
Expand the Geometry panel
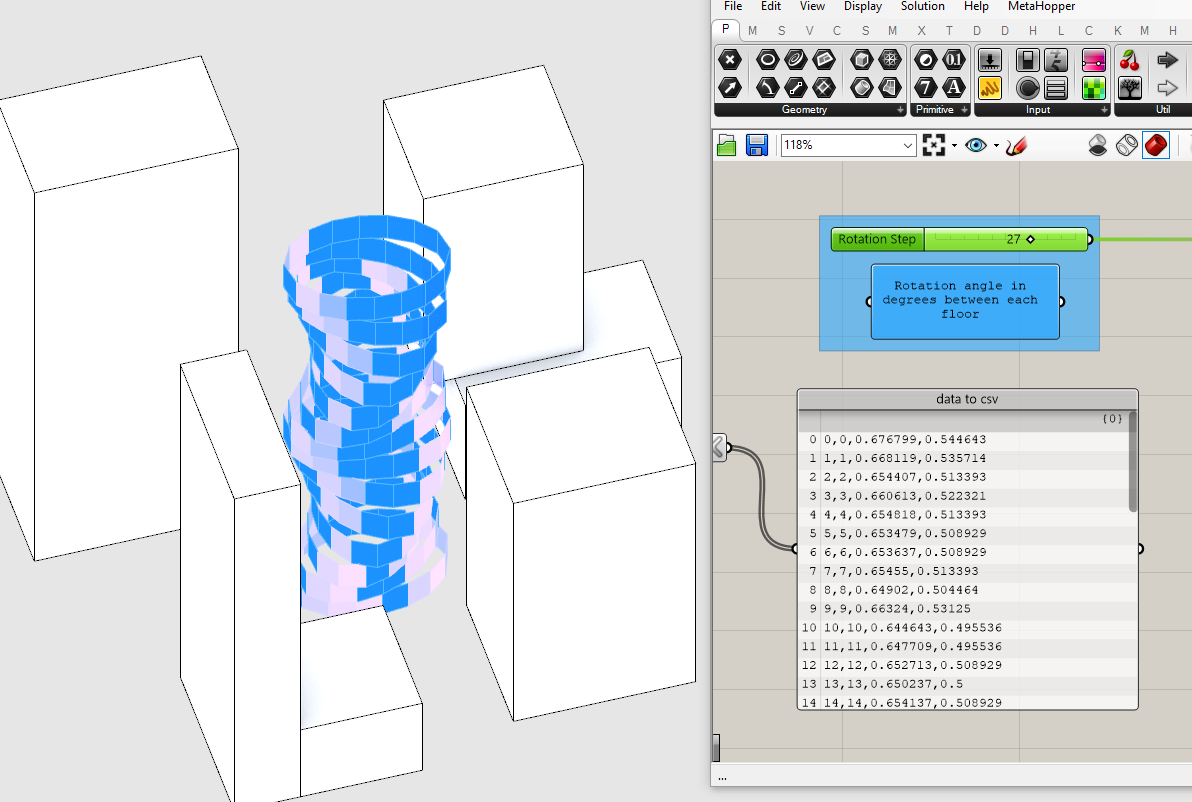pos(899,109)
